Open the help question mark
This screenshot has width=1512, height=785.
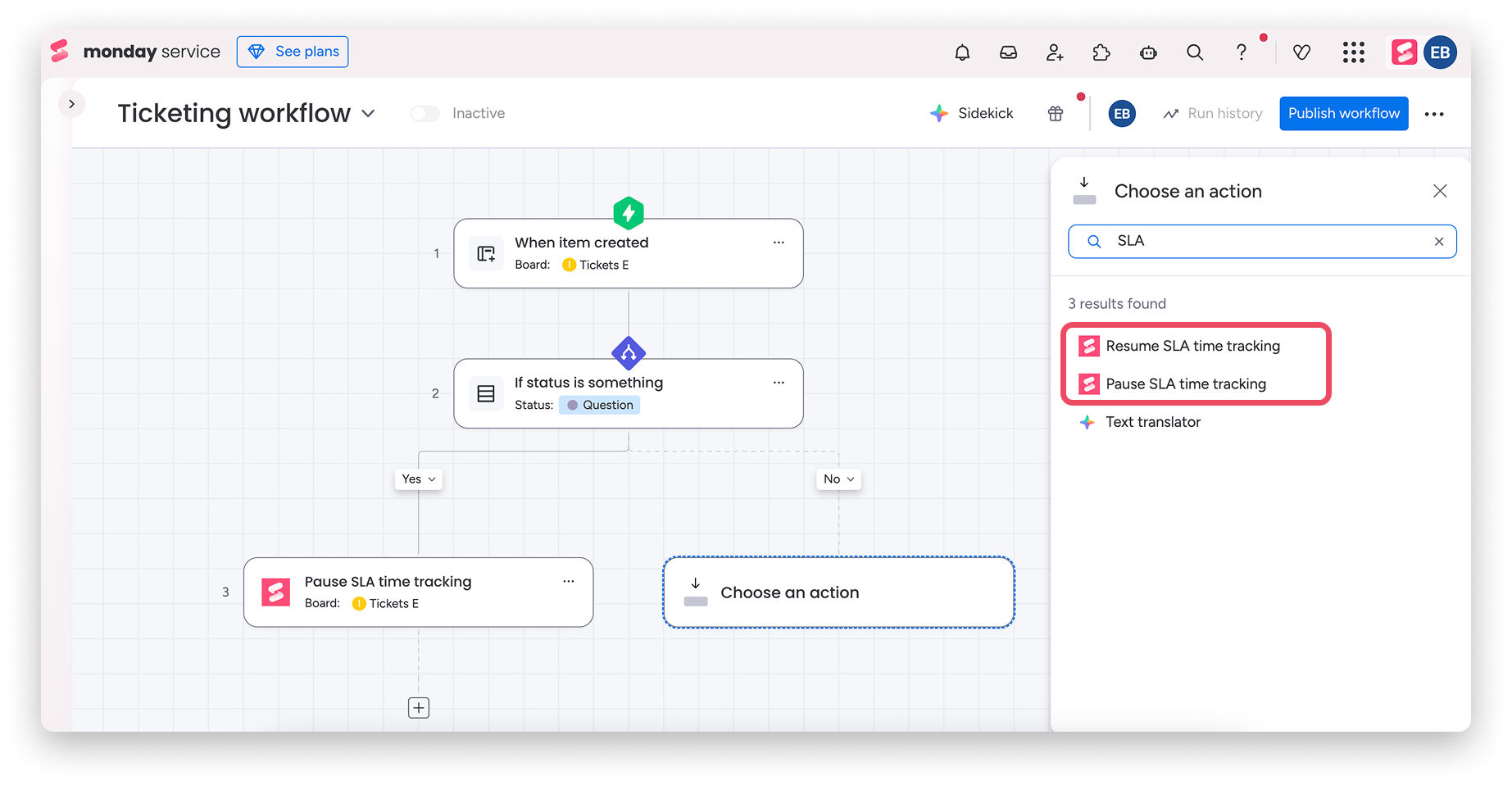point(1242,52)
